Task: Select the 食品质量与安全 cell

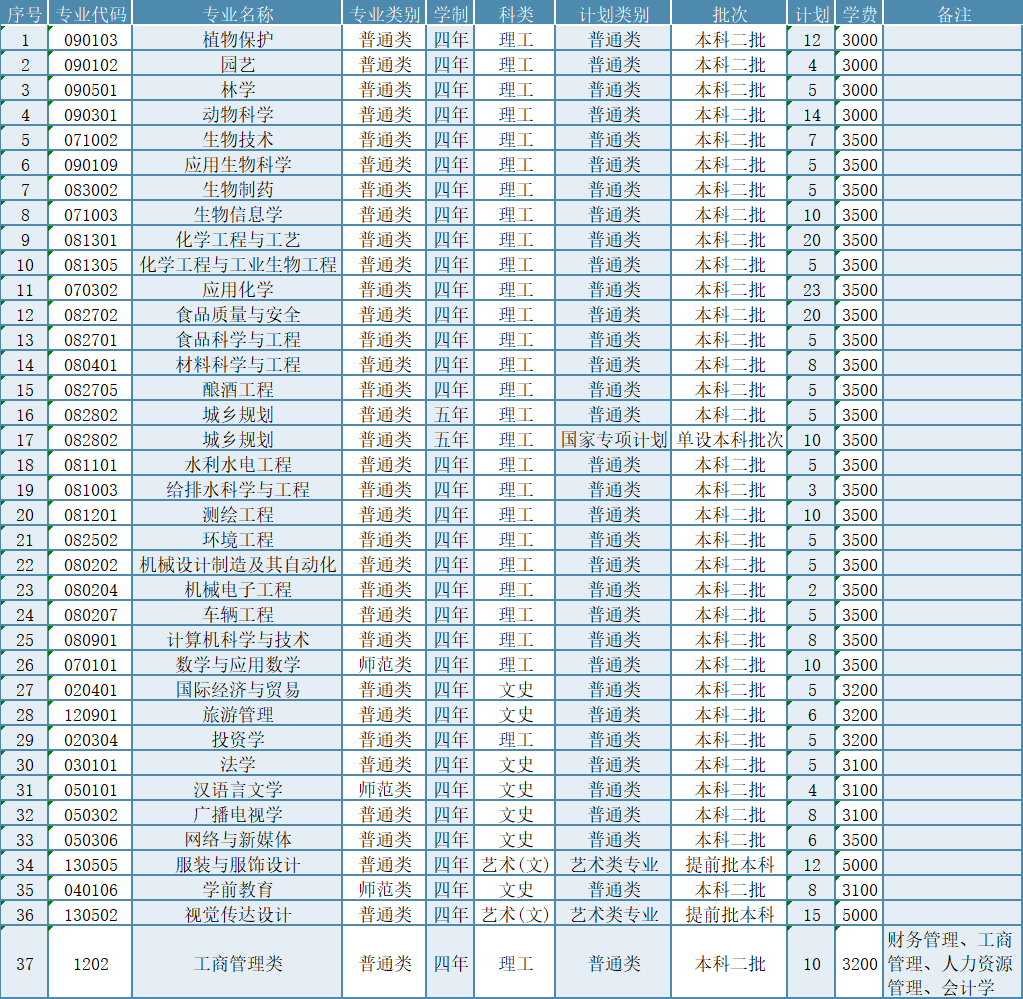Action: point(237,315)
